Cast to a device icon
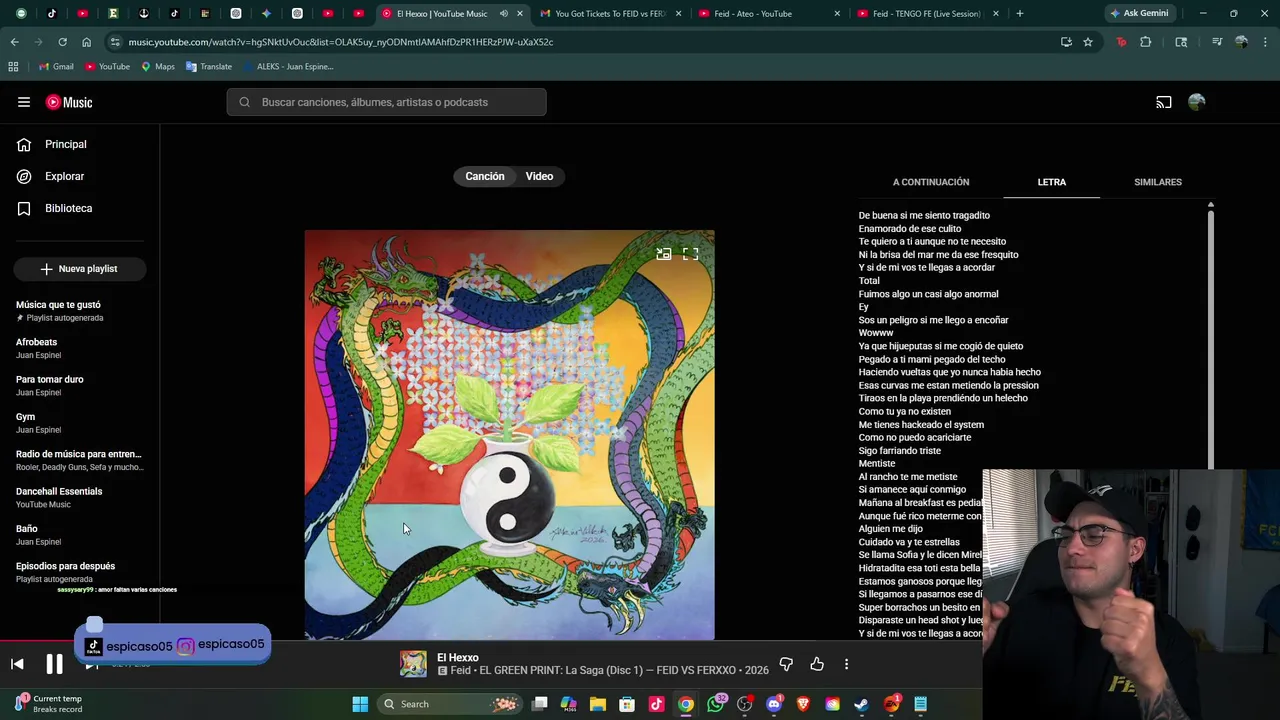The image size is (1280, 720). 1164,102
